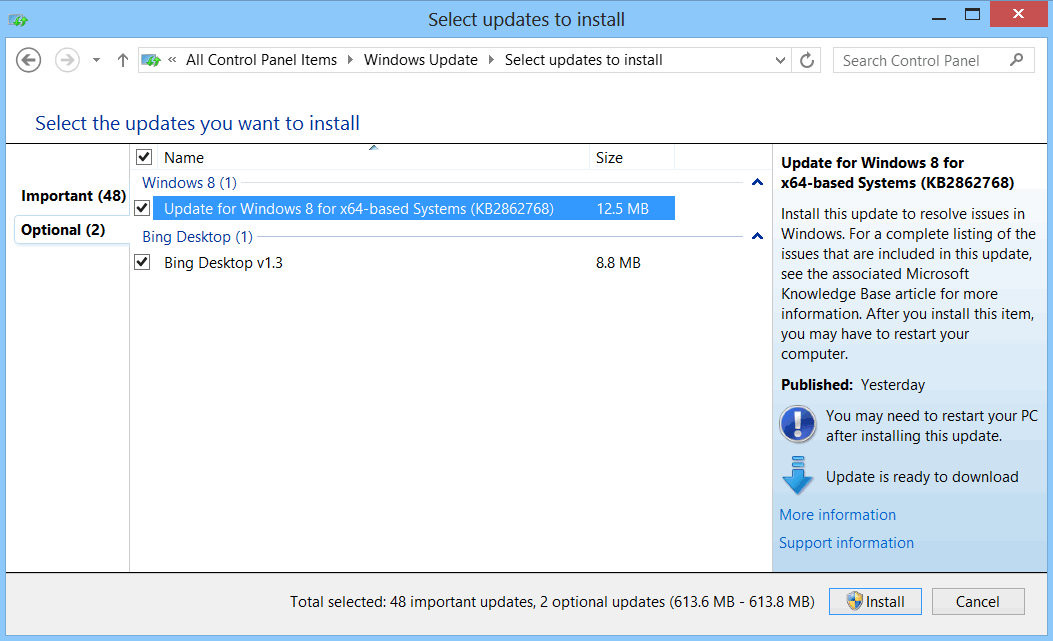Sort updates by the Name column

pyautogui.click(x=374, y=157)
